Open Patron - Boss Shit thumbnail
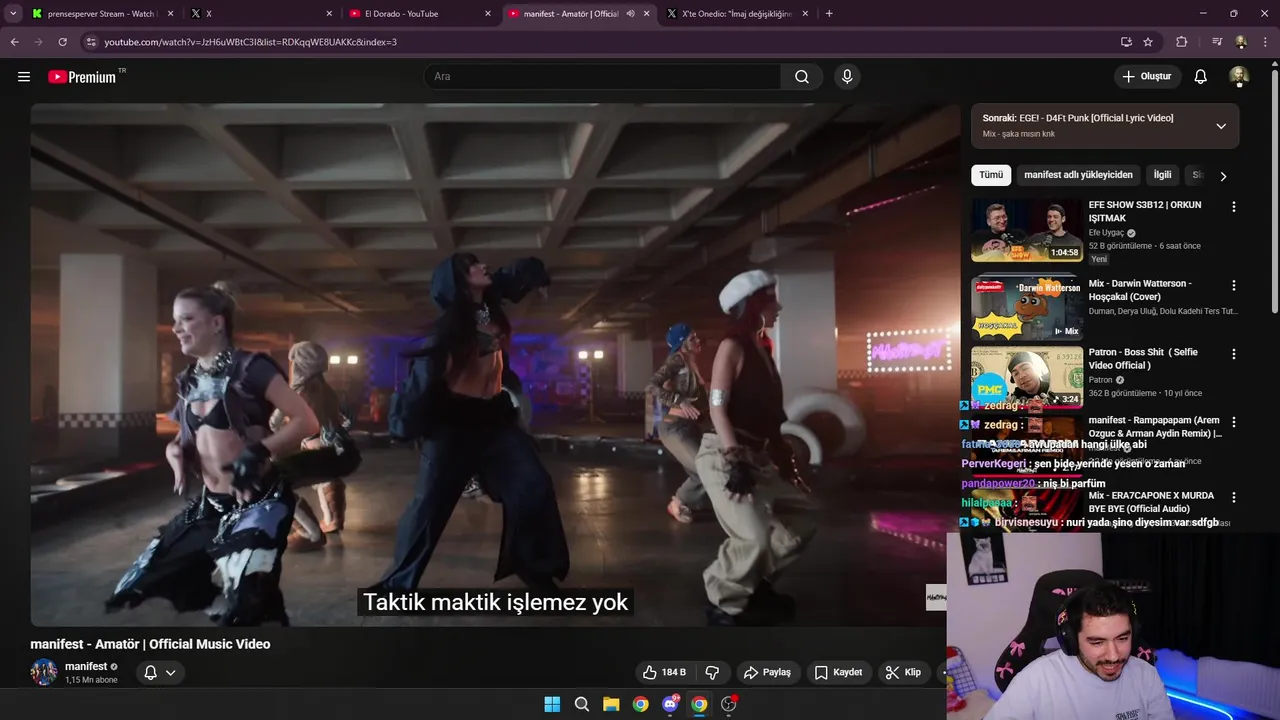1280x720 pixels. pos(1027,377)
